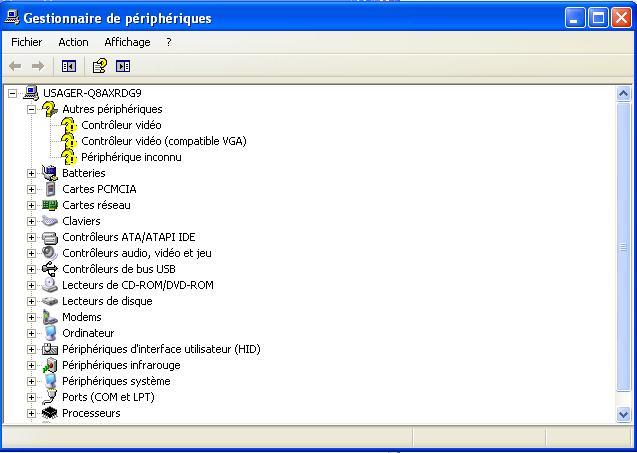The width and height of the screenshot is (637, 453).
Task: Expand Contrôleurs de bus USB
Action: coord(31,269)
